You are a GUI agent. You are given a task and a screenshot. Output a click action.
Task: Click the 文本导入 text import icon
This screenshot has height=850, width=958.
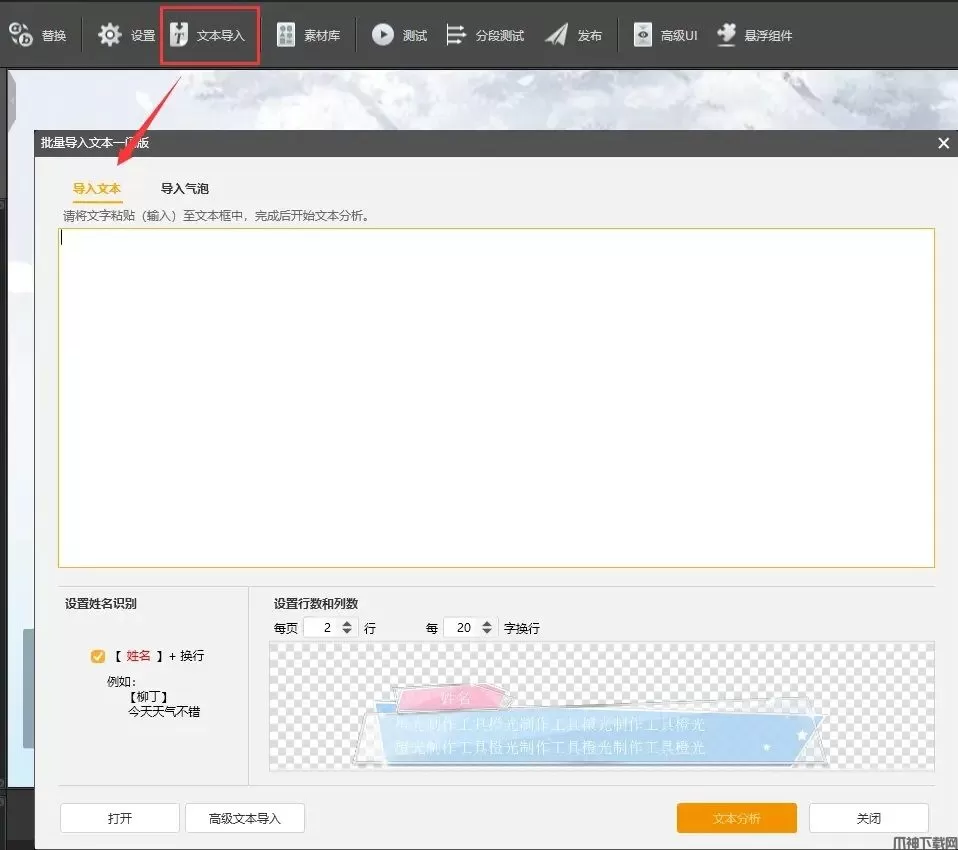[x=178, y=35]
